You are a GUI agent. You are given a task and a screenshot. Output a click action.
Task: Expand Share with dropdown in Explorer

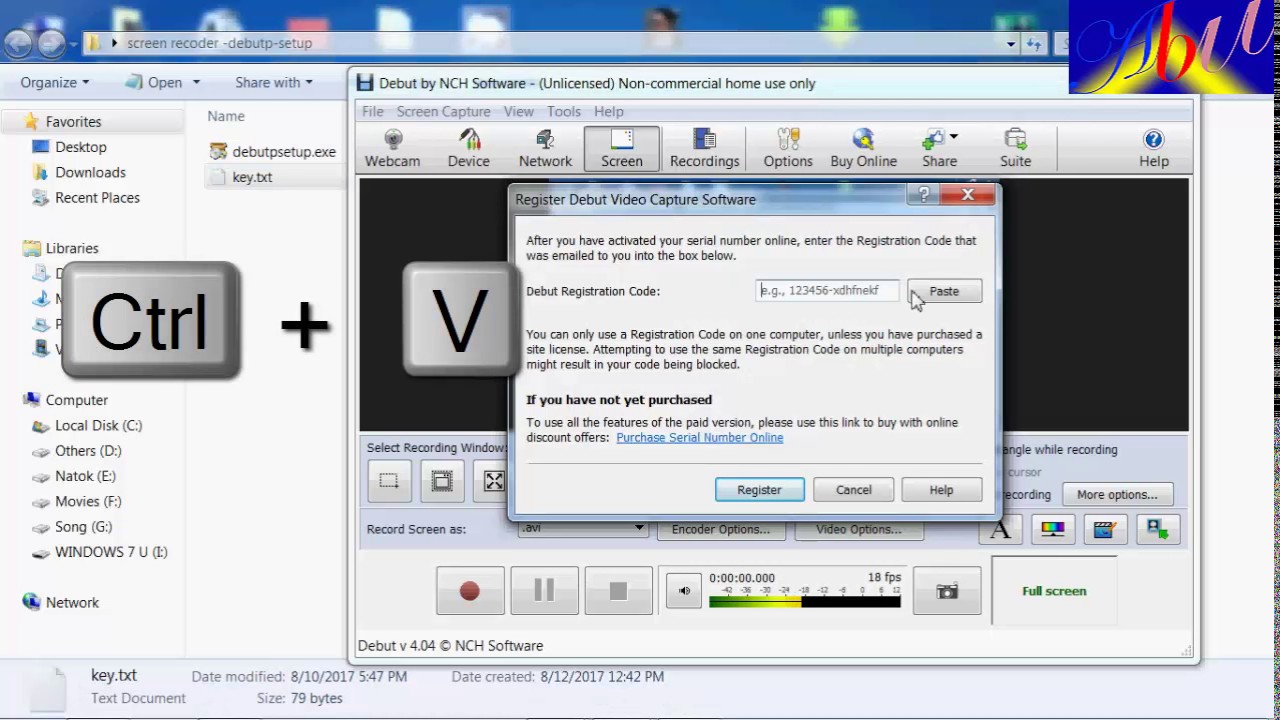(274, 83)
